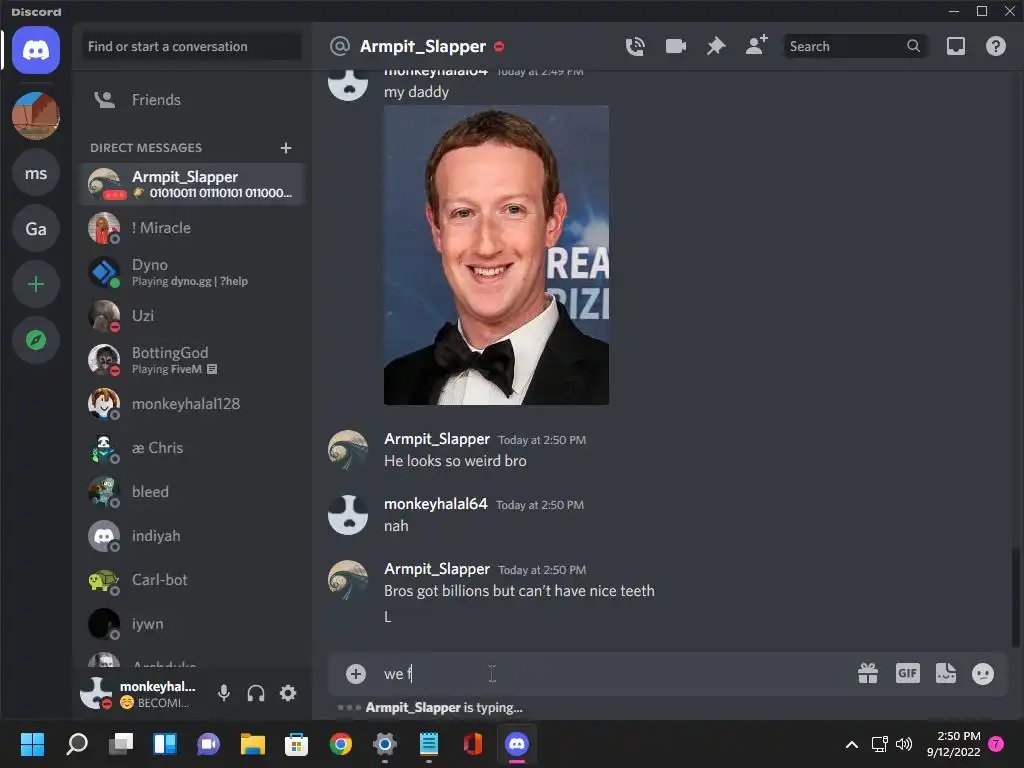The image size is (1024, 768).
Task: Open the gift Nitro icon
Action: pos(867,673)
